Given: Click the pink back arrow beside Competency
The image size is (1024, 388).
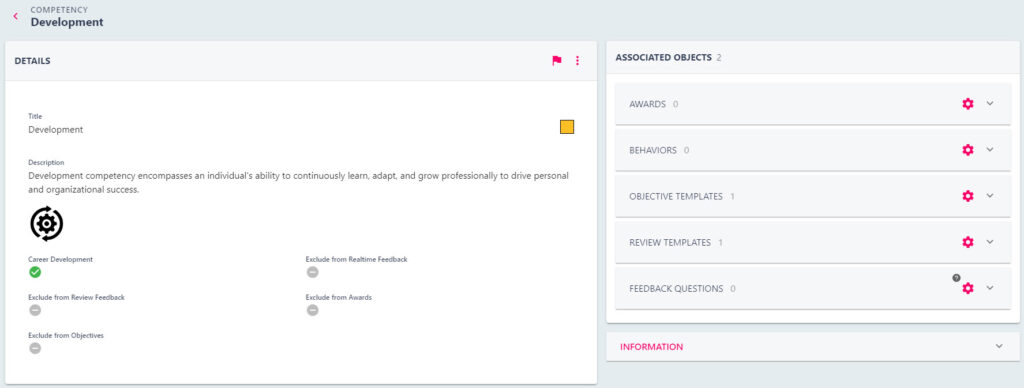Looking at the screenshot, I should (x=16, y=16).
